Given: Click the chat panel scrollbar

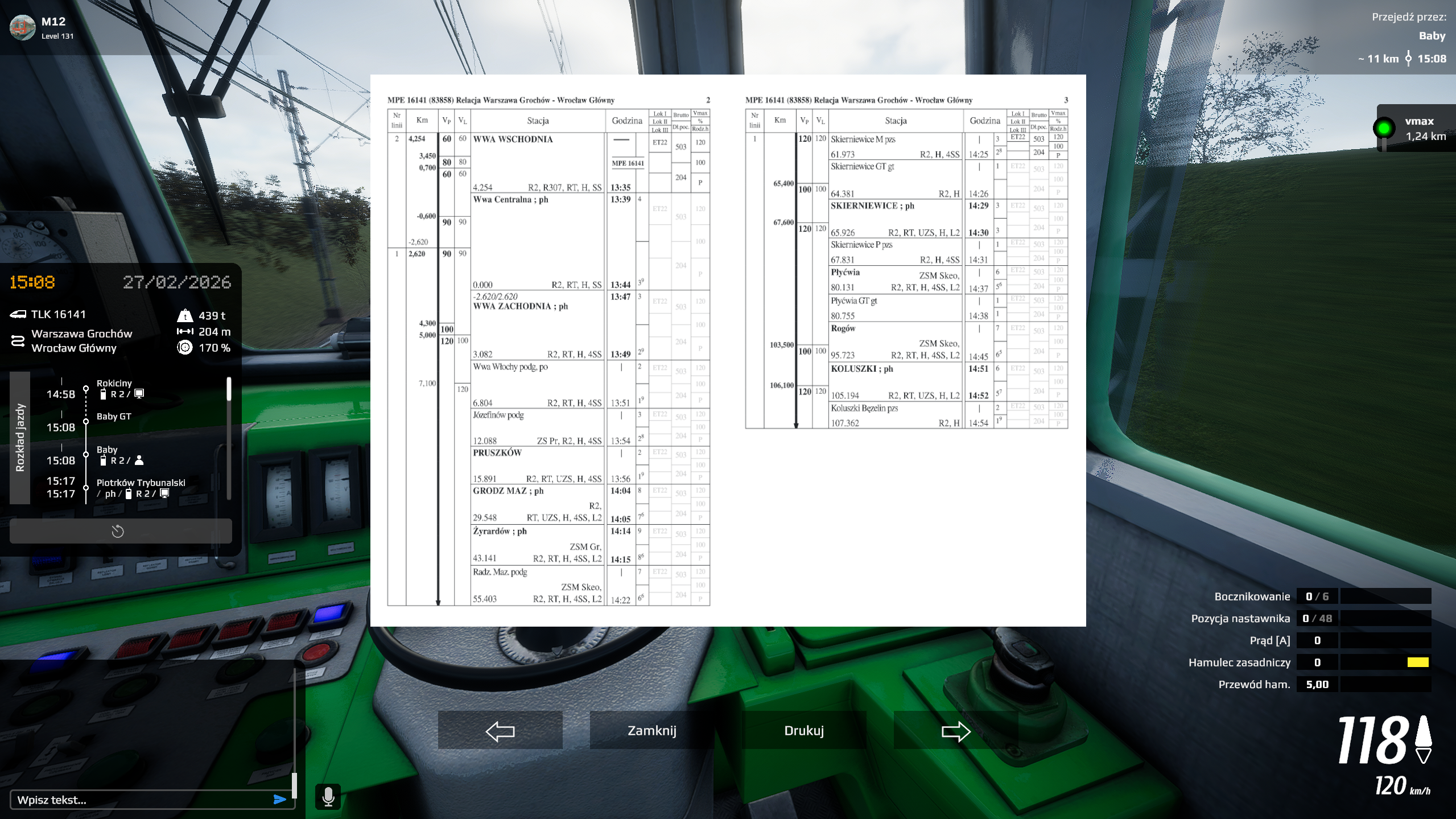Looking at the screenshot, I should [294, 785].
